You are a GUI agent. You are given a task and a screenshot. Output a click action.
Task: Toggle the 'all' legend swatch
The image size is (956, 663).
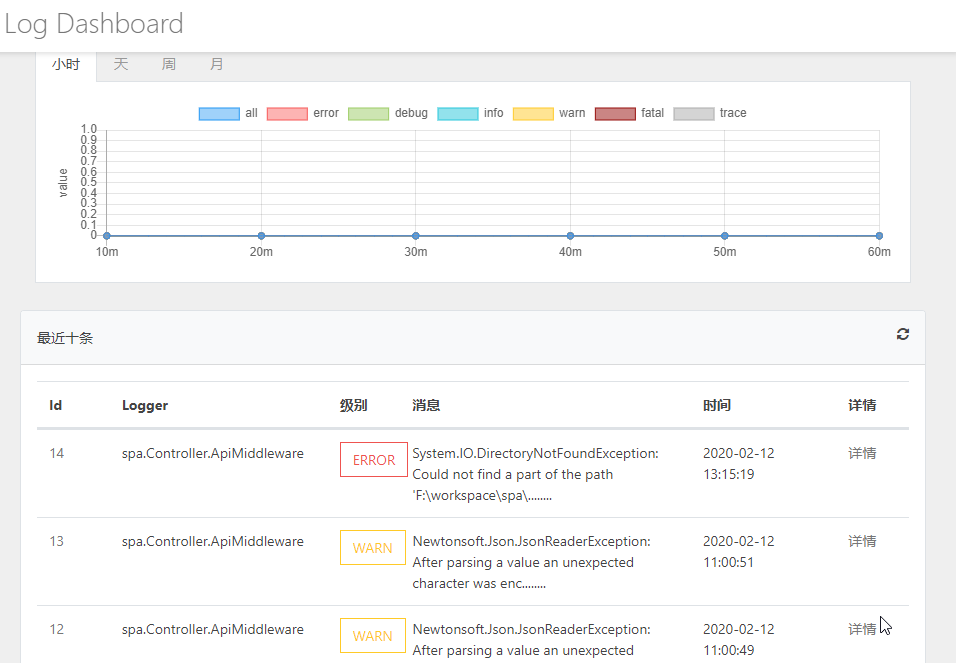point(219,113)
